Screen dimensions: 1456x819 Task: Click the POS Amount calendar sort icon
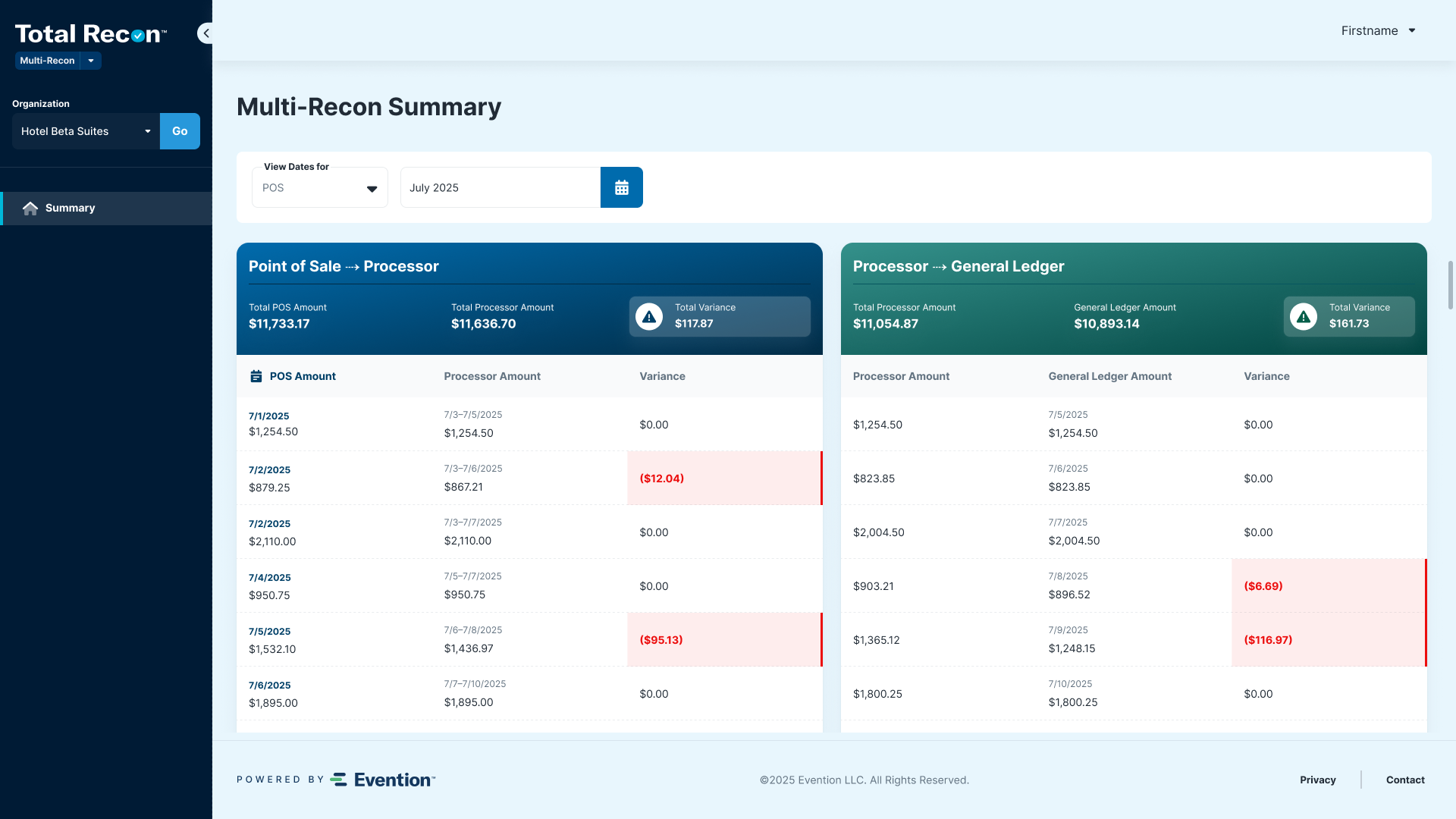(256, 376)
